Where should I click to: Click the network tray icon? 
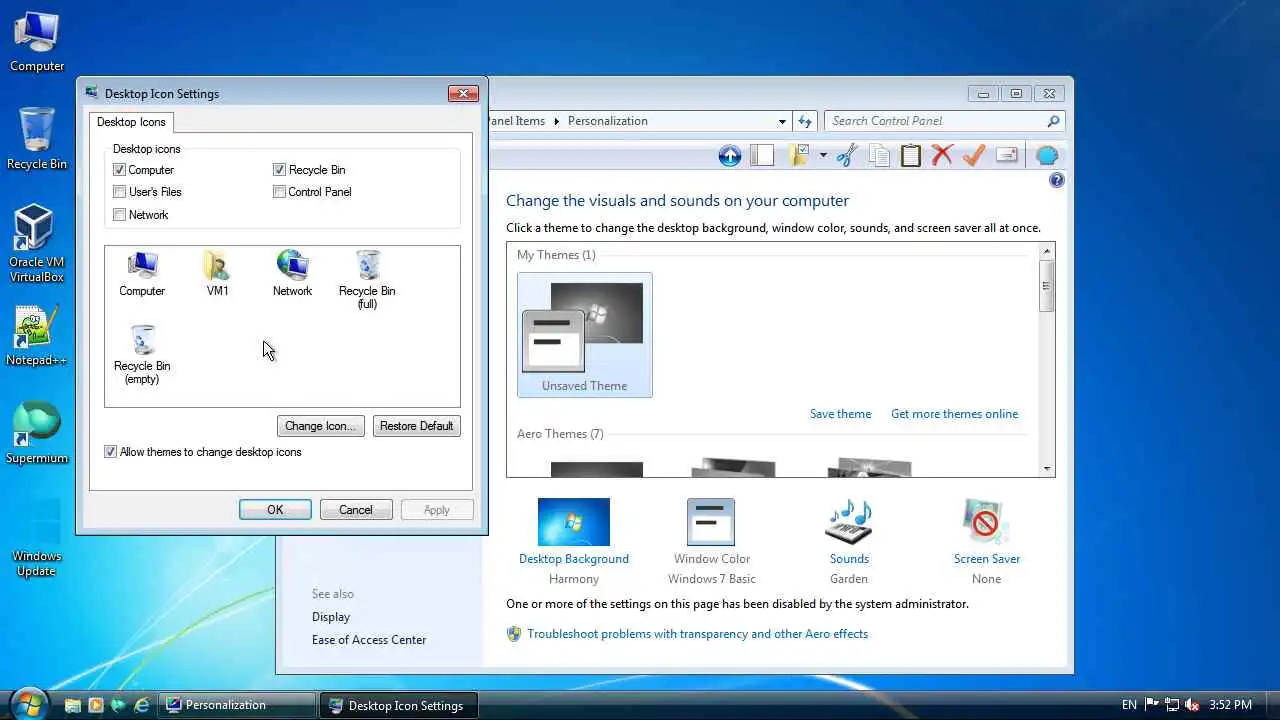(1172, 705)
